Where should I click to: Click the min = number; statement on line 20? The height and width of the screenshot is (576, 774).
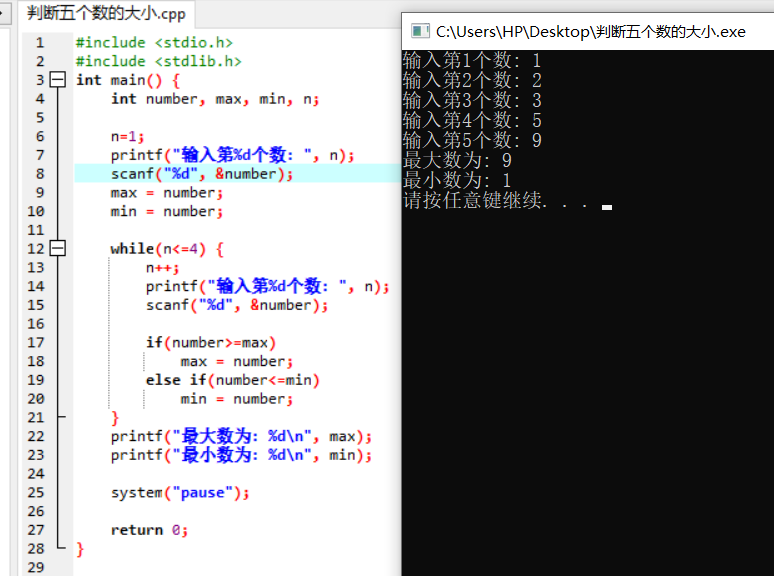[237, 399]
